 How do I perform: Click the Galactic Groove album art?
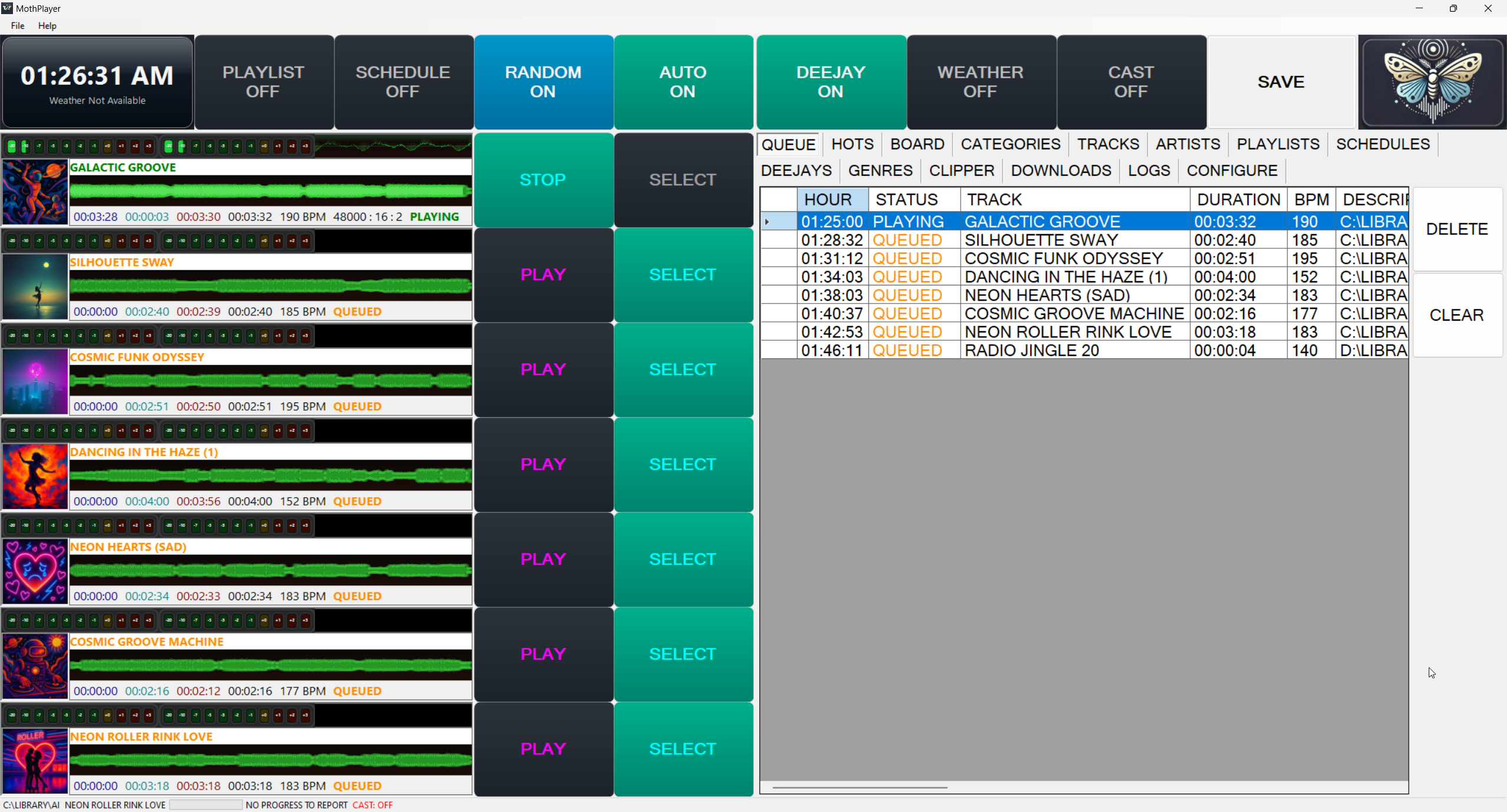35,192
